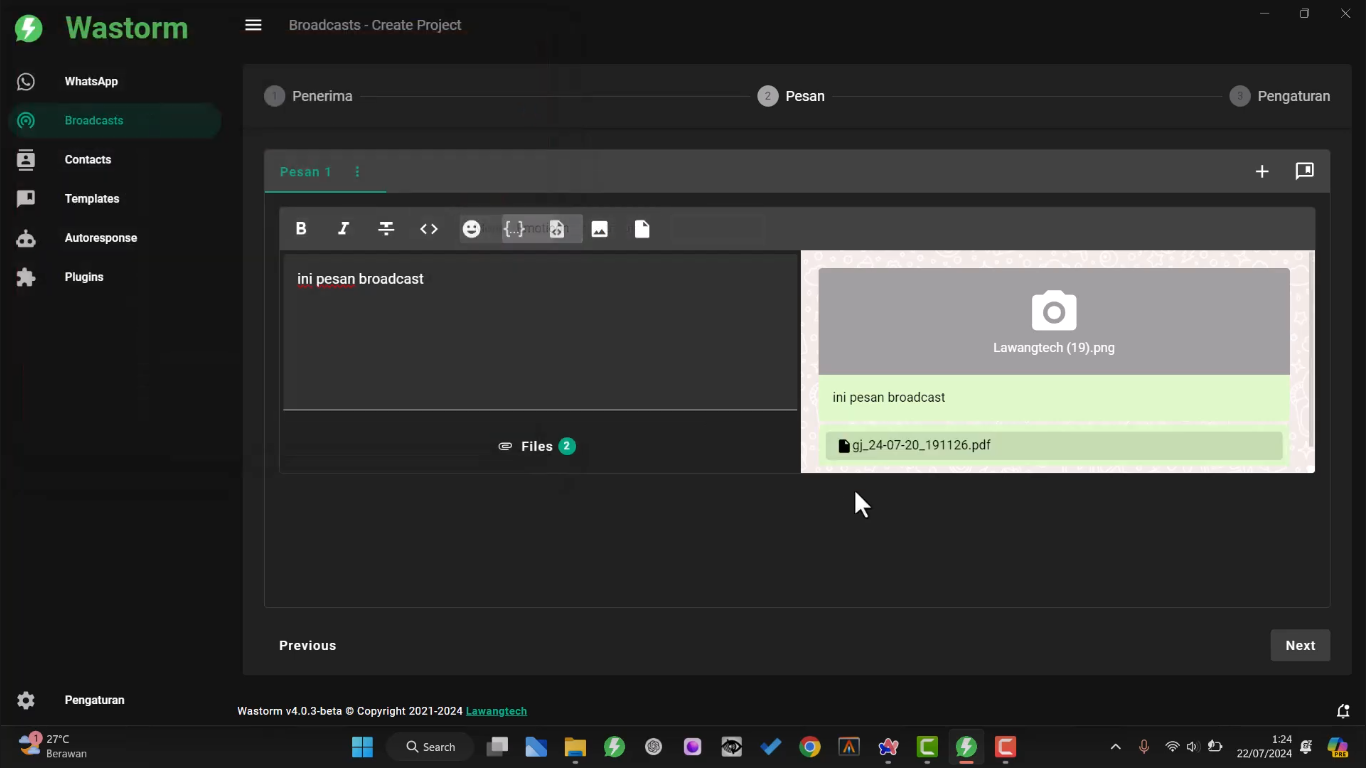Screen dimensions: 1366x768
Task: Click the notification bell icon in footer
Action: [x=1343, y=711]
